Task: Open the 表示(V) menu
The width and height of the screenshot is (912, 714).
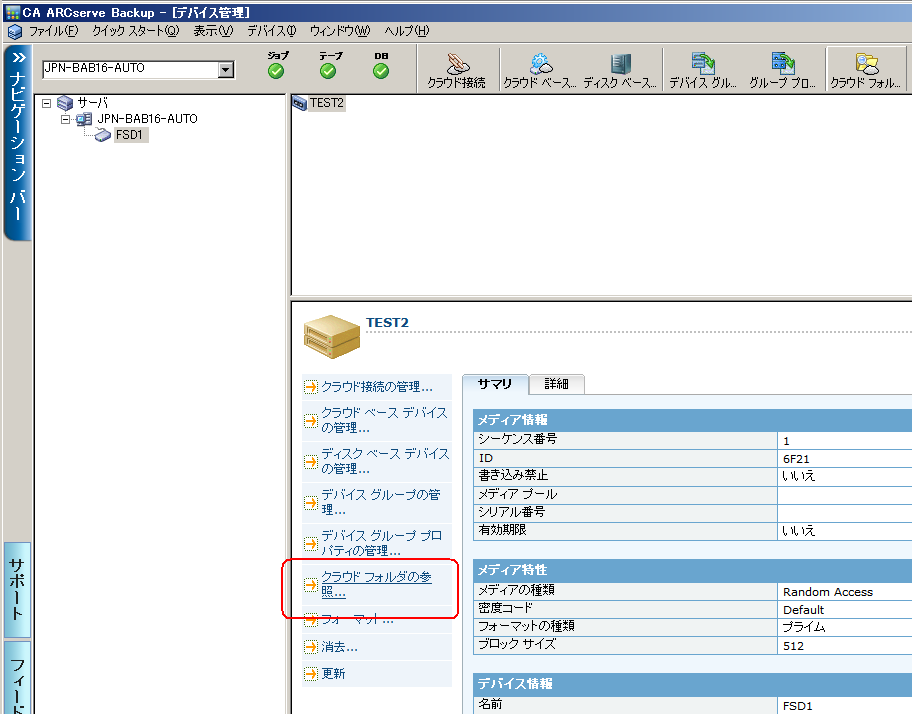Action: (213, 31)
